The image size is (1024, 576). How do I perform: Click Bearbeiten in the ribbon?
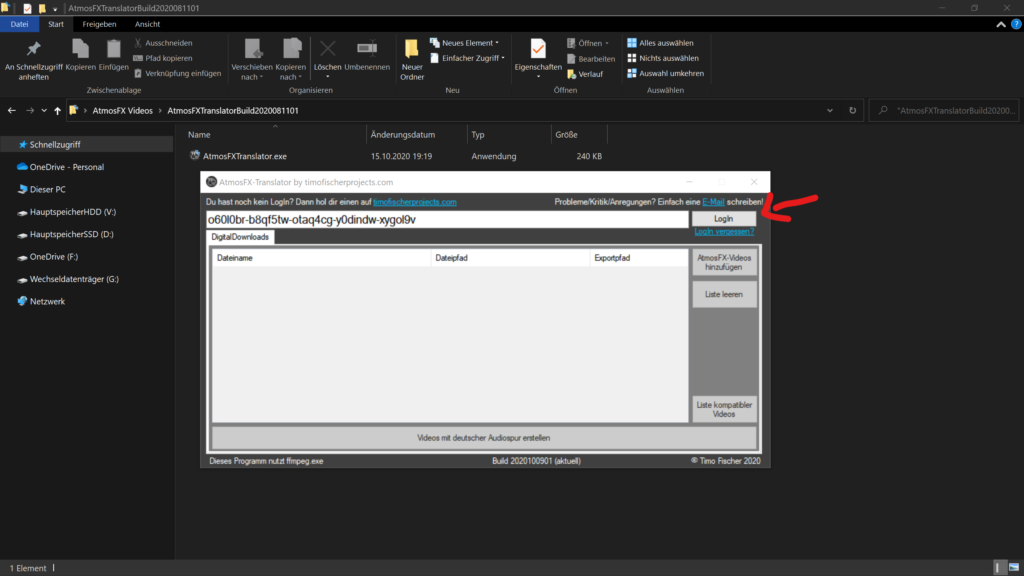(x=591, y=59)
